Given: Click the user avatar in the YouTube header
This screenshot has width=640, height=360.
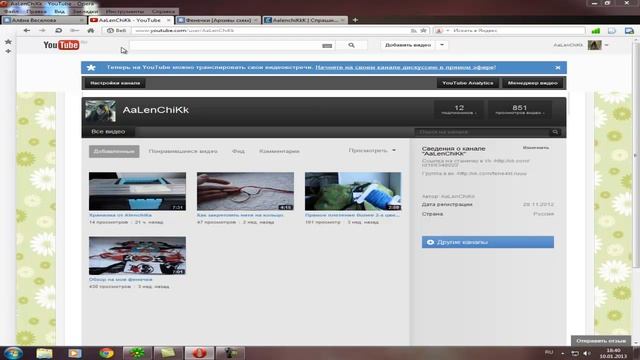Looking at the screenshot, I should pos(594,45).
